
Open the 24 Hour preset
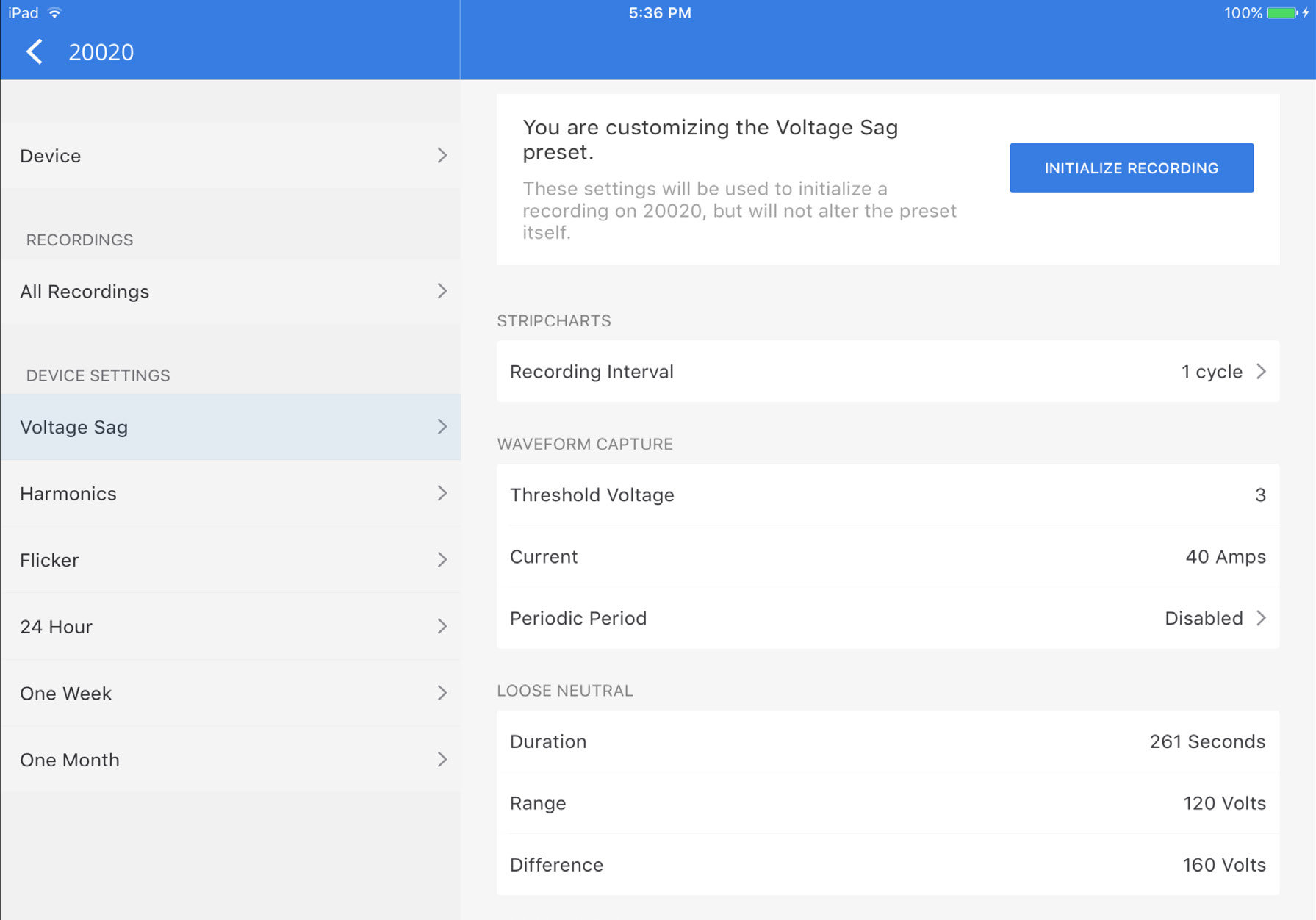(230, 626)
